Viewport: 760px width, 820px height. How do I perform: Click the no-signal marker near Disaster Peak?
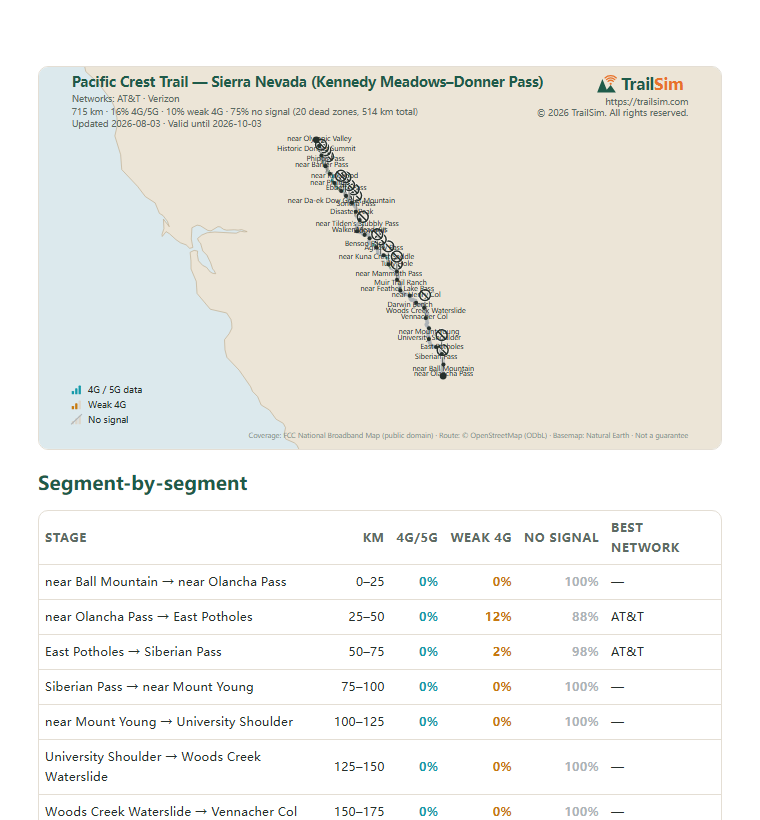pos(362,217)
